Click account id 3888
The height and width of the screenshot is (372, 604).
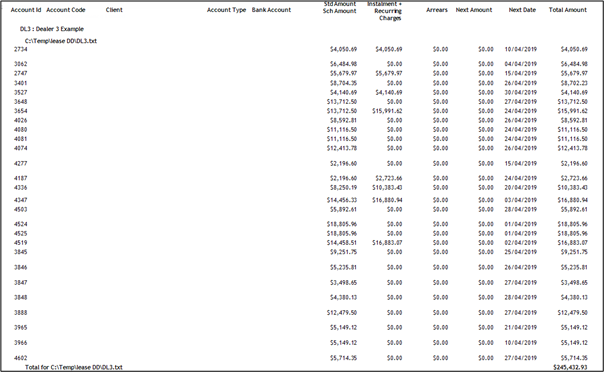[x=21, y=313]
